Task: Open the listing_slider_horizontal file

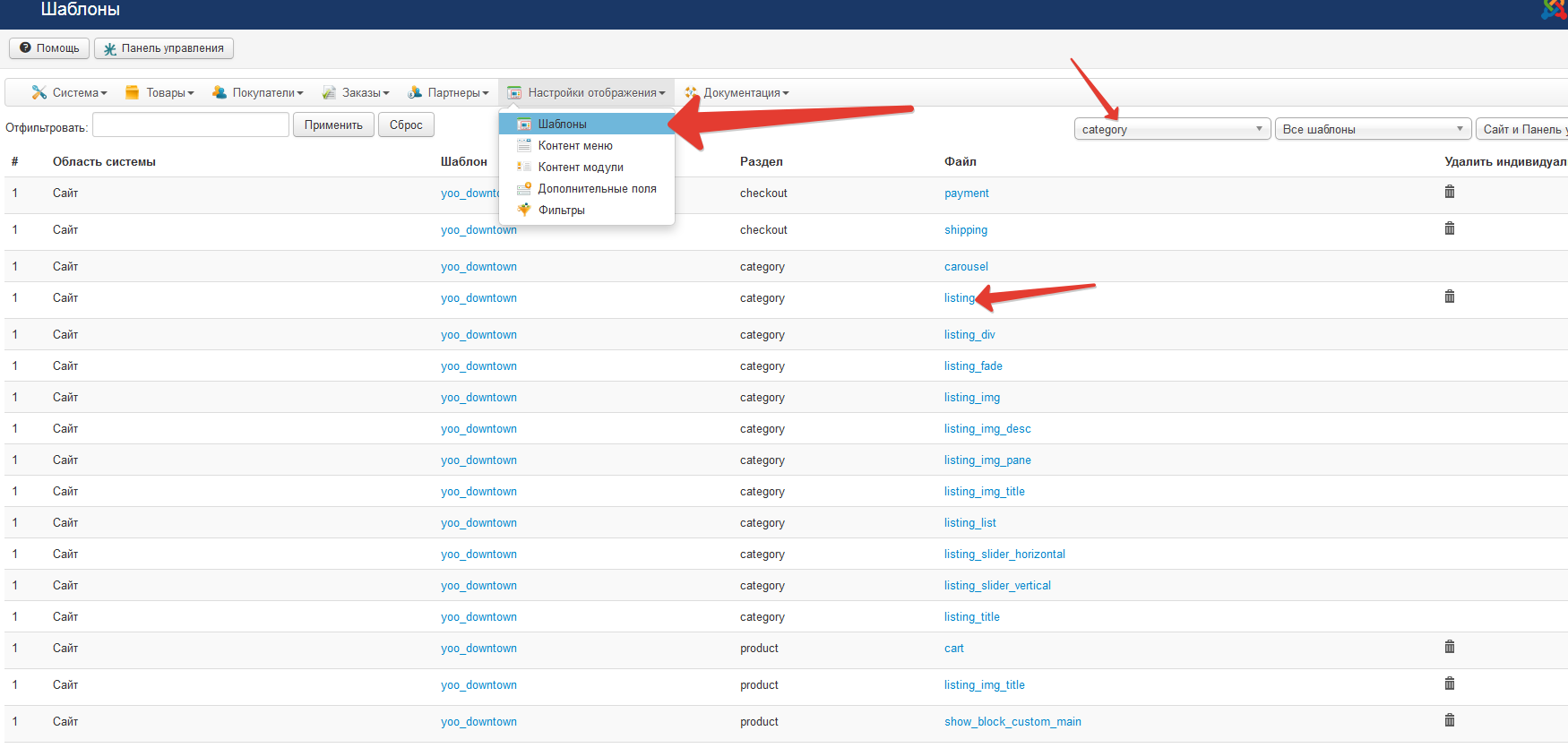Action: pyautogui.click(x=1004, y=555)
